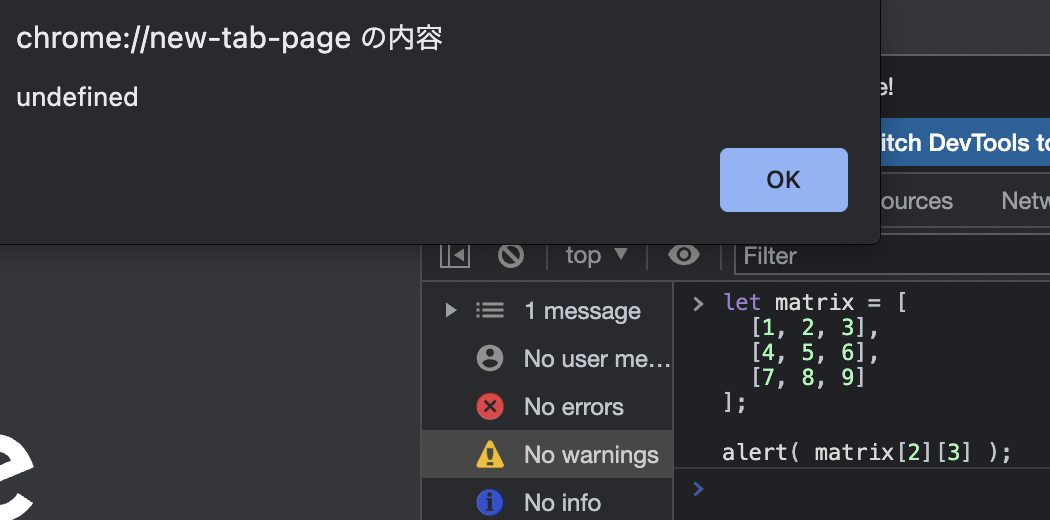The height and width of the screenshot is (520, 1050).
Task: Clear console with the ban icon
Action: (511, 256)
